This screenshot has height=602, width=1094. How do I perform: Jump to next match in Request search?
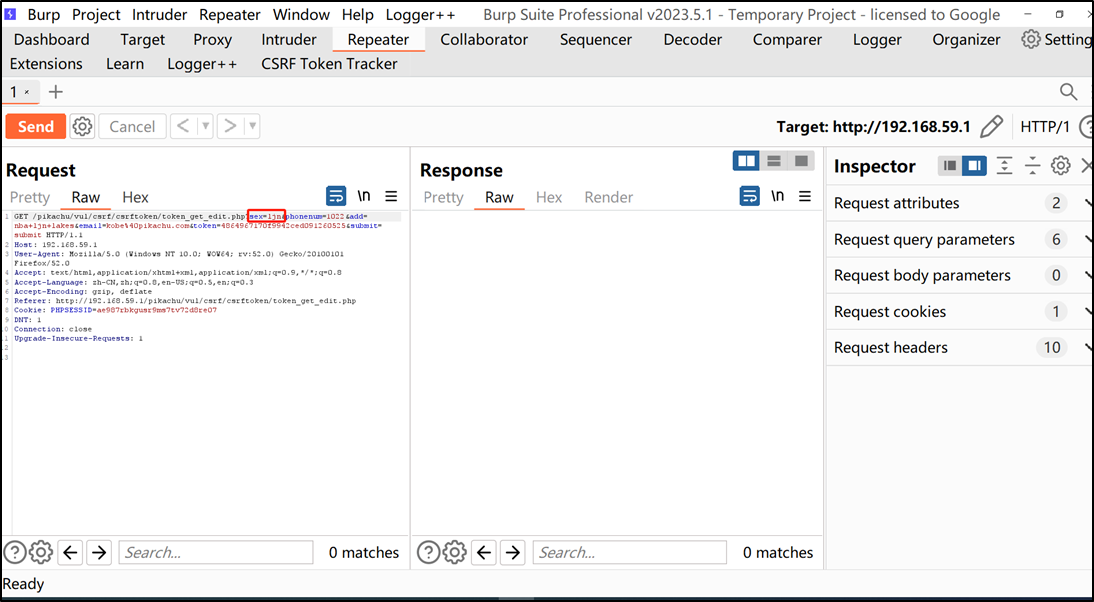click(x=99, y=552)
